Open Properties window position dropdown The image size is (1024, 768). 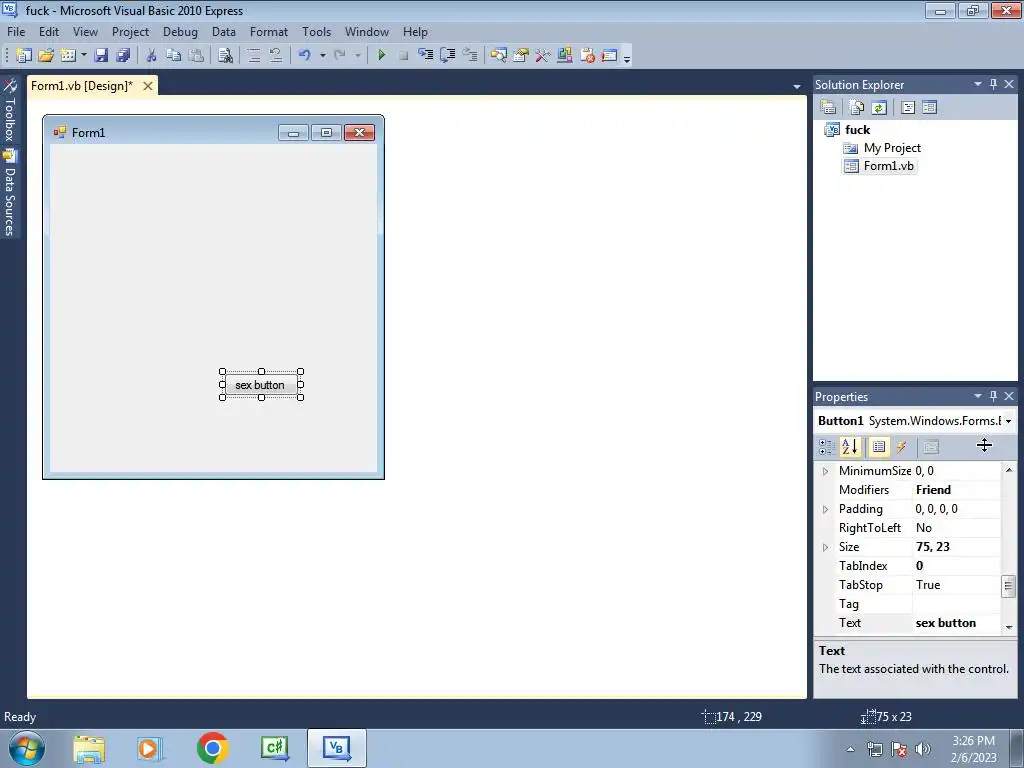(978, 396)
